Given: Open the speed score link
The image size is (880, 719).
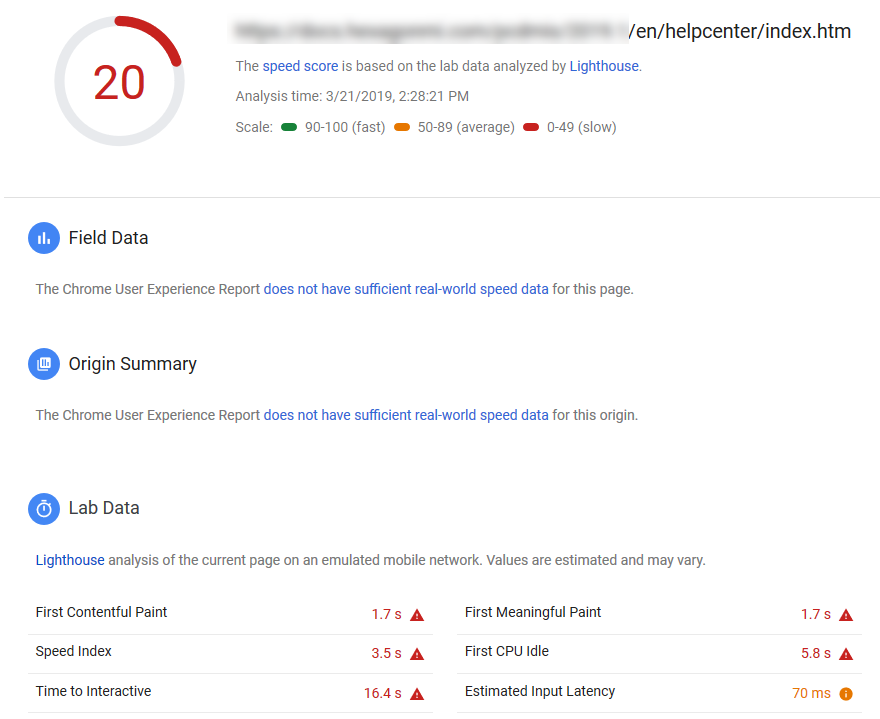Looking at the screenshot, I should (x=300, y=66).
